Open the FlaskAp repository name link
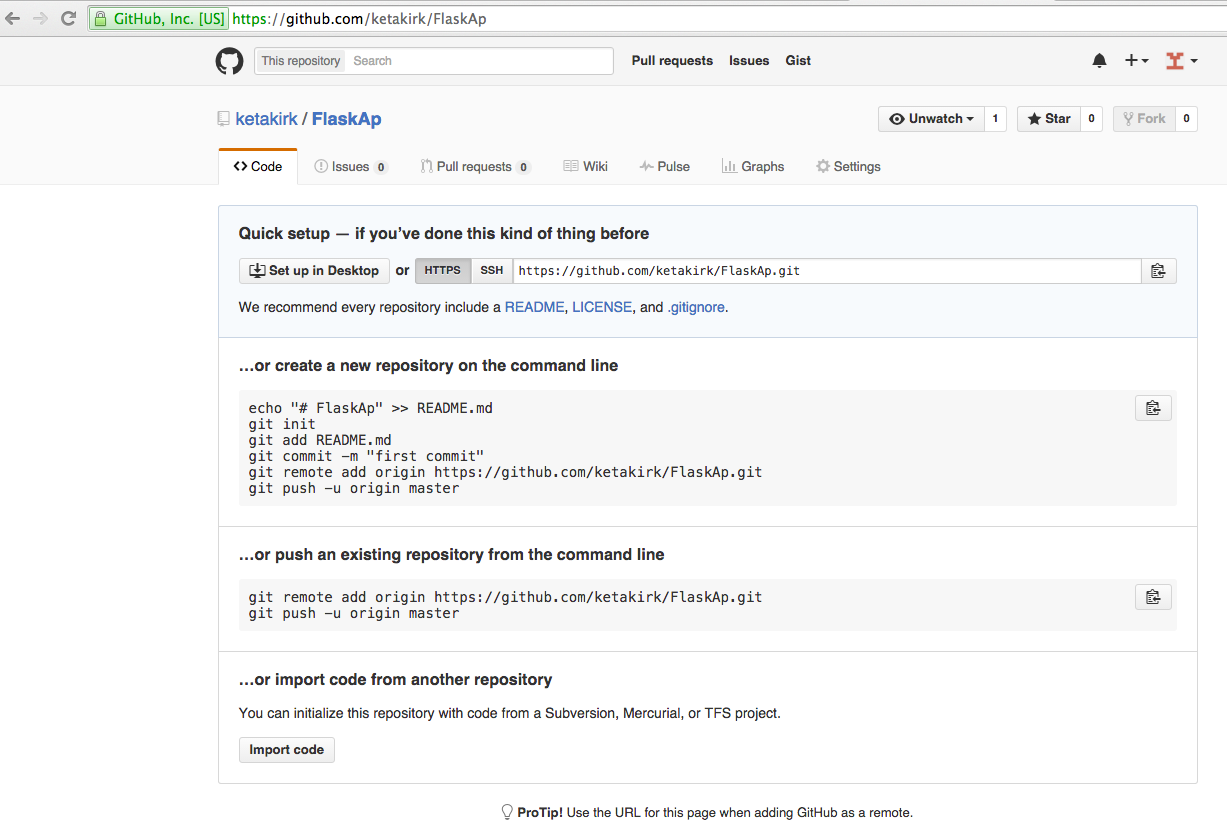The height and width of the screenshot is (827, 1227). [x=346, y=119]
